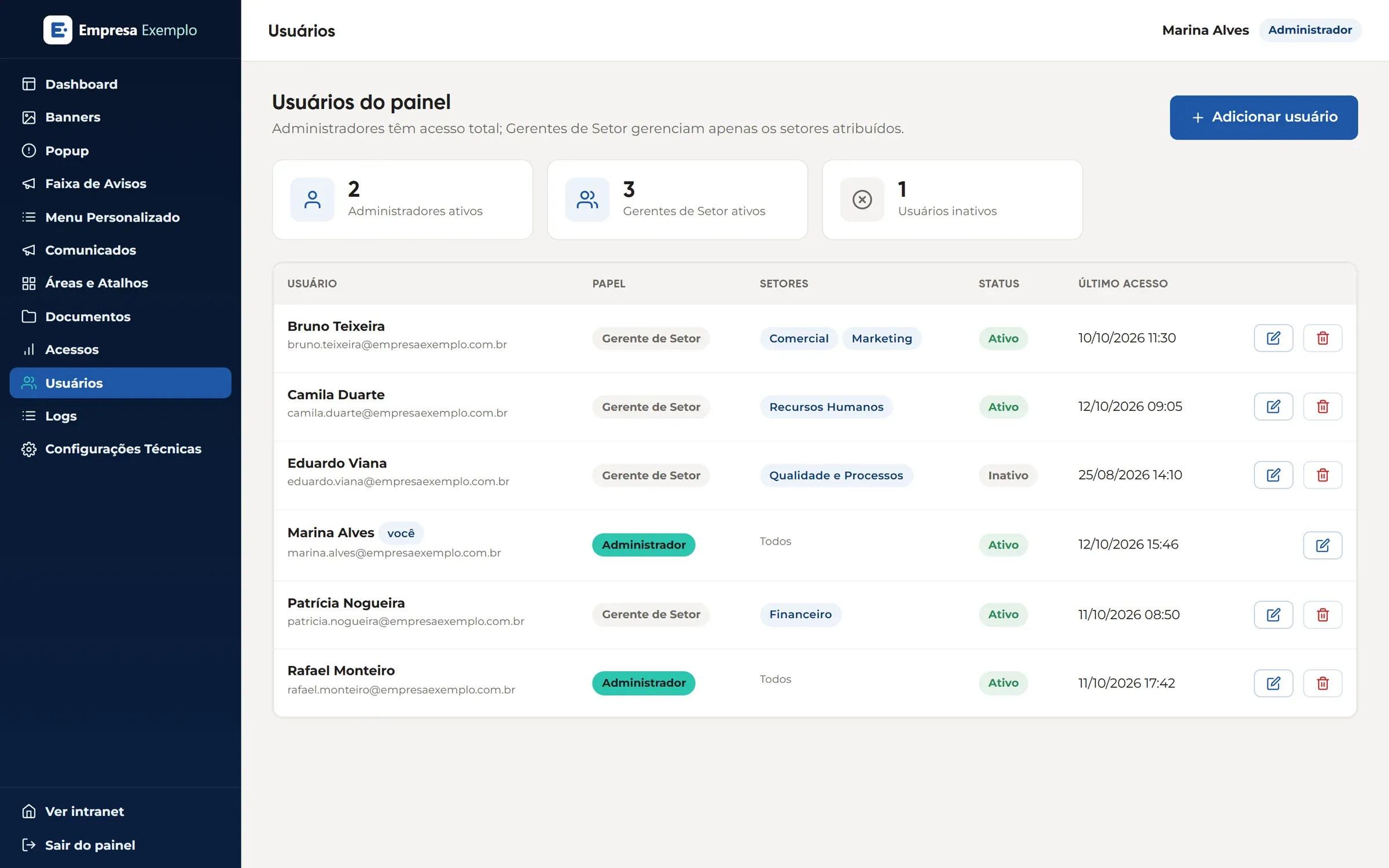
Task: Click the Marketing sector tag
Action: click(881, 339)
